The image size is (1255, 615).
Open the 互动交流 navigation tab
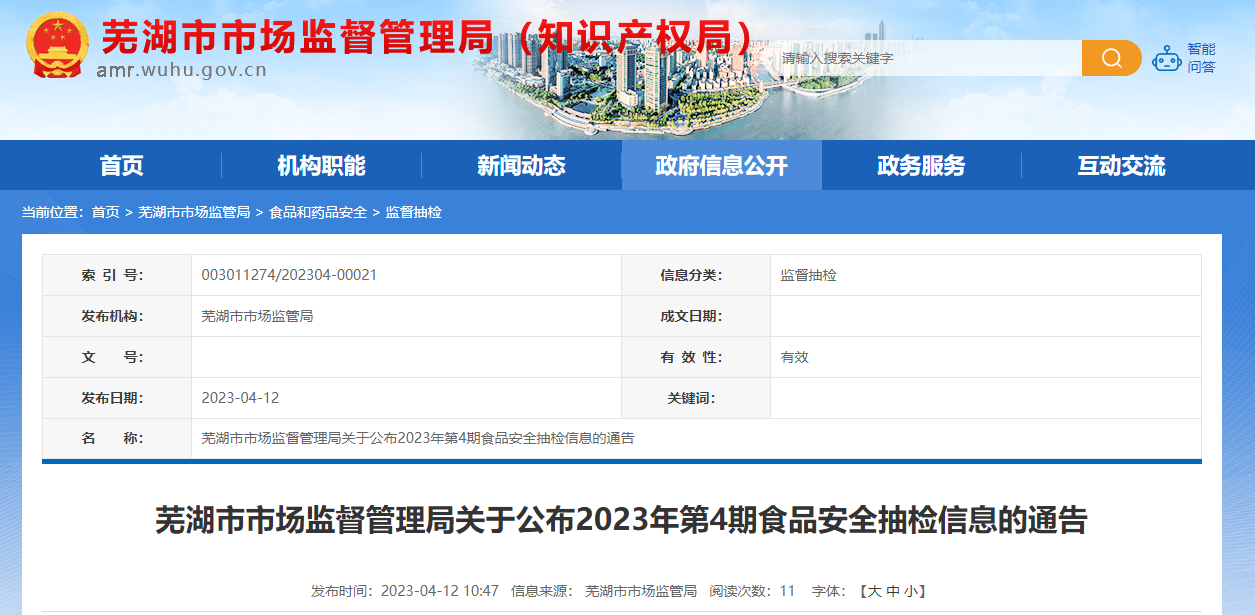(x=1122, y=166)
